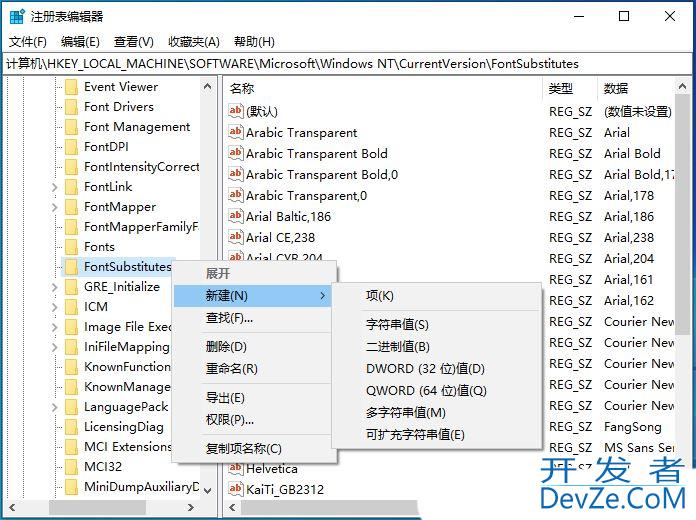Click the string icon of Helvetica
Image resolution: width=696 pixels, height=520 pixels.
(x=236, y=468)
